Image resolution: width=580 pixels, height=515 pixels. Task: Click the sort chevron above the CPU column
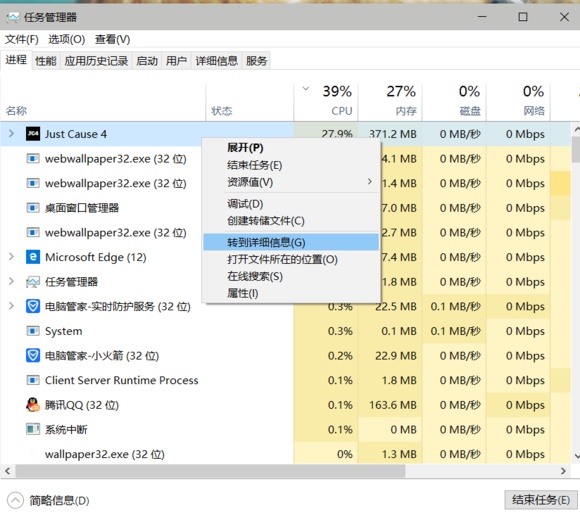(306, 89)
